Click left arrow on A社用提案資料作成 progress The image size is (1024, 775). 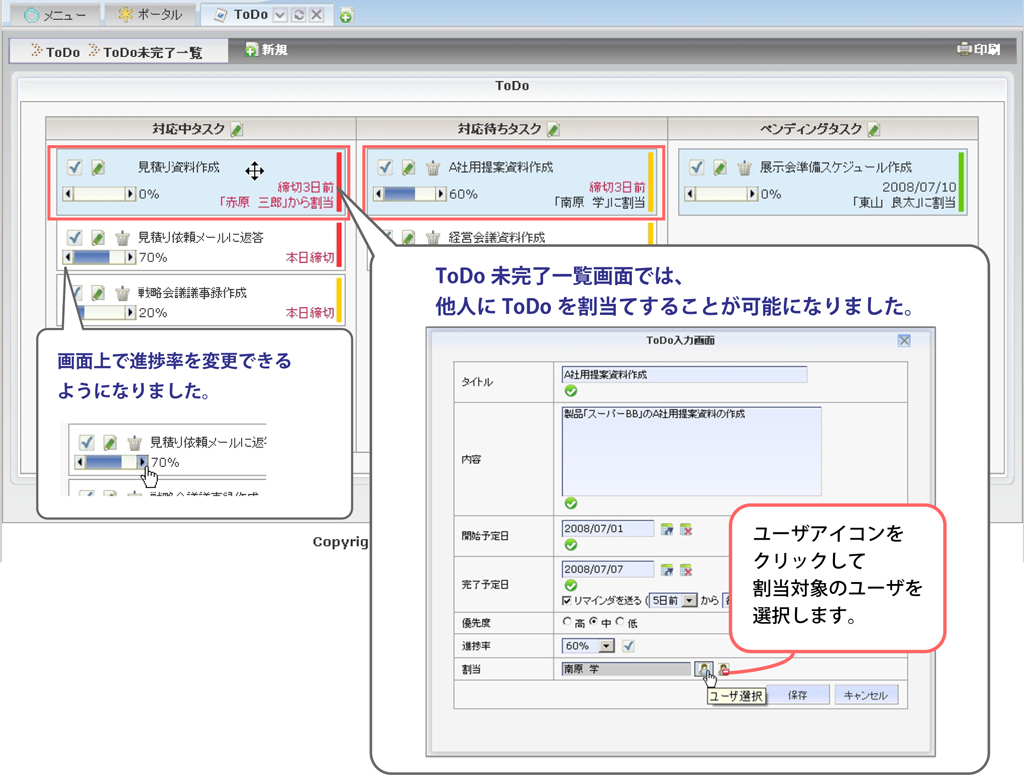[379, 194]
